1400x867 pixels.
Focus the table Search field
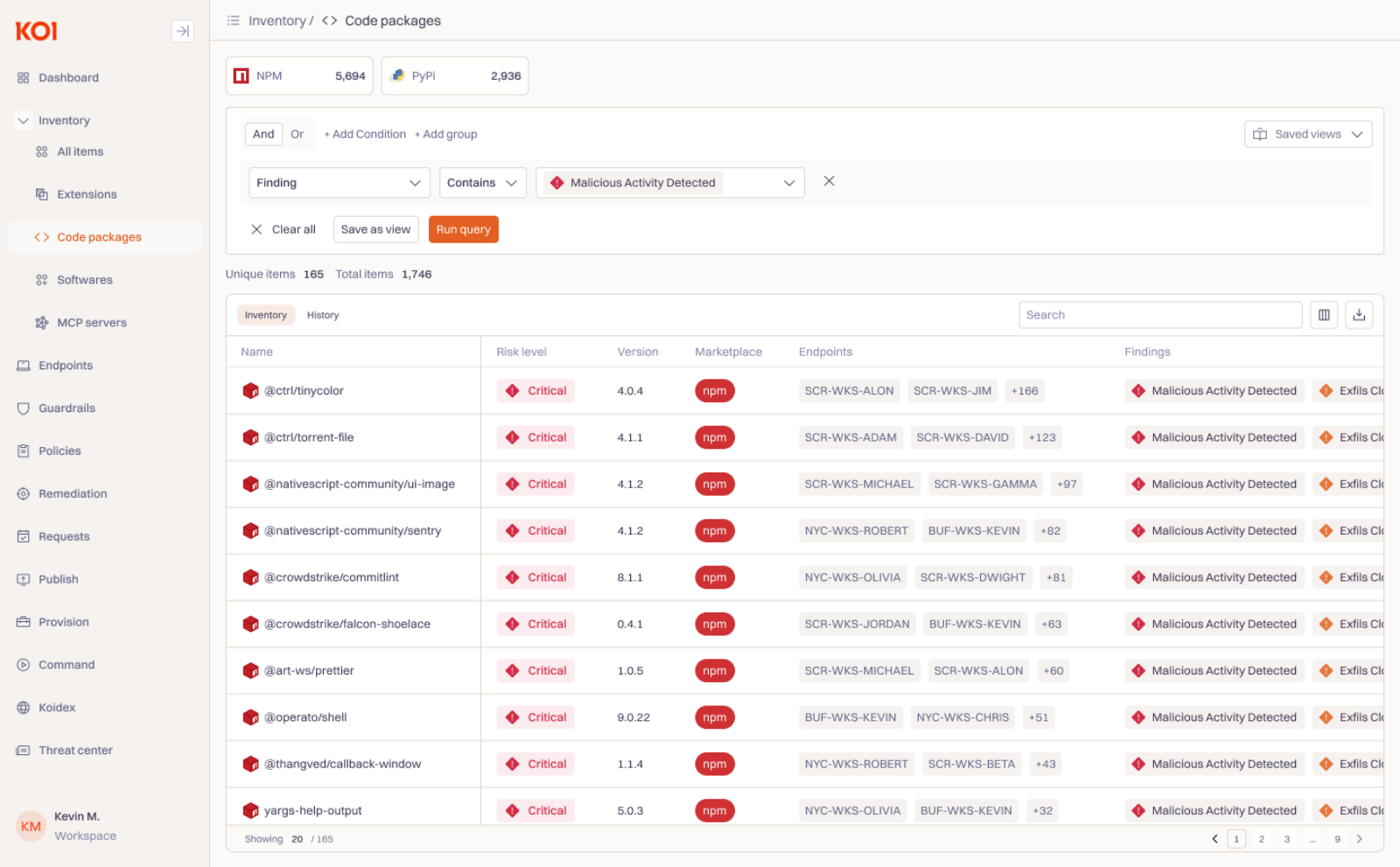1159,315
